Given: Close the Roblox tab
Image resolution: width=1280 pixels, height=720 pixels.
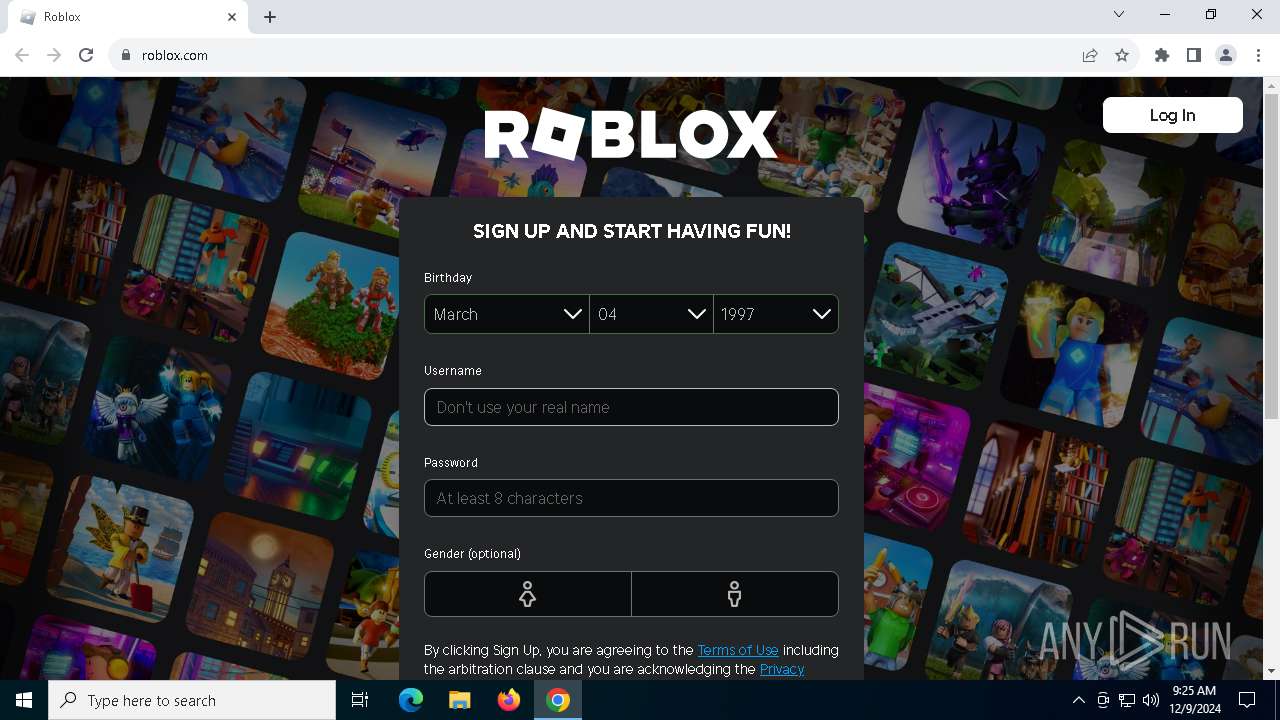Looking at the screenshot, I should [232, 17].
